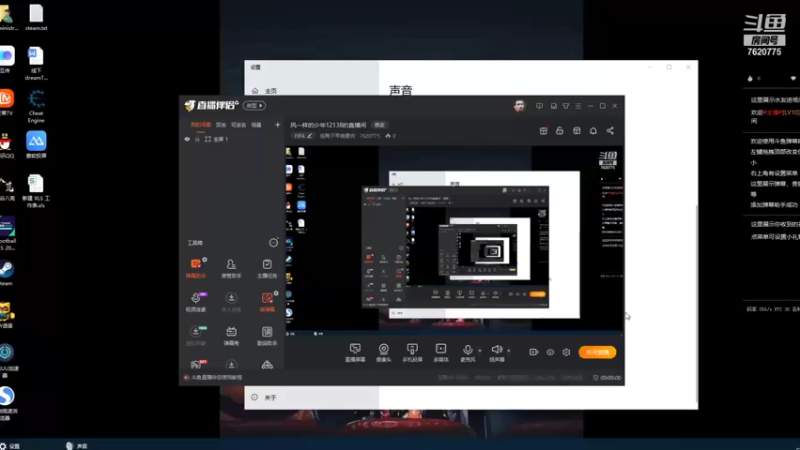Edit the category tag with pencil icon
Viewport: 800px width, 450px height.
coord(303,136)
